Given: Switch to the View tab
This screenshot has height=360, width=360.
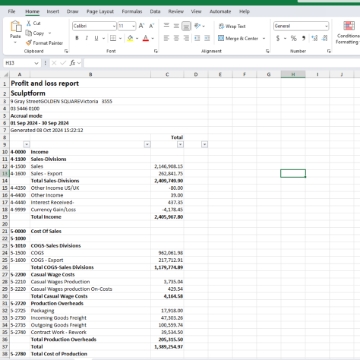Looking at the screenshot, I should [x=196, y=11].
